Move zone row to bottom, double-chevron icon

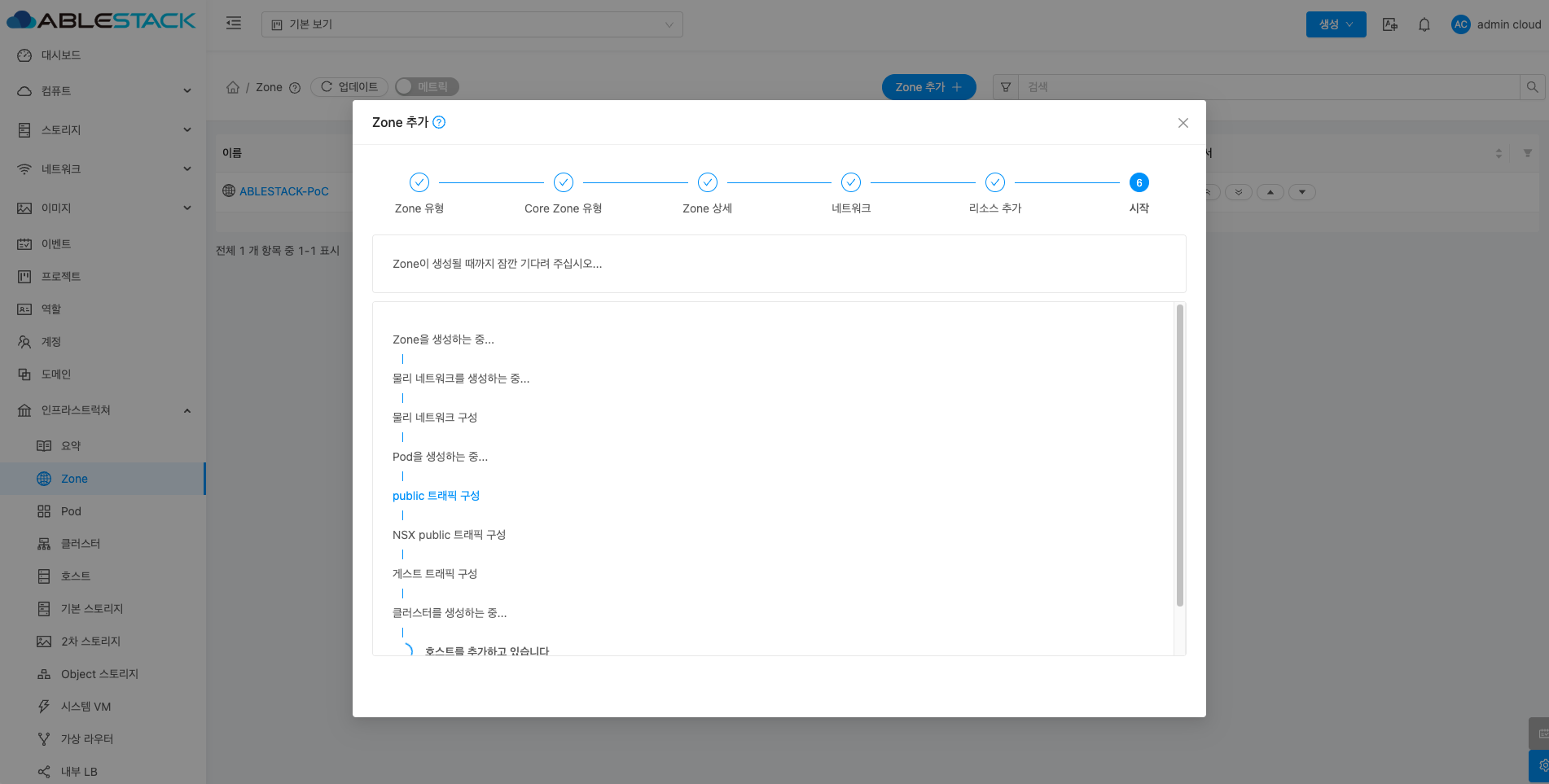(x=1239, y=192)
